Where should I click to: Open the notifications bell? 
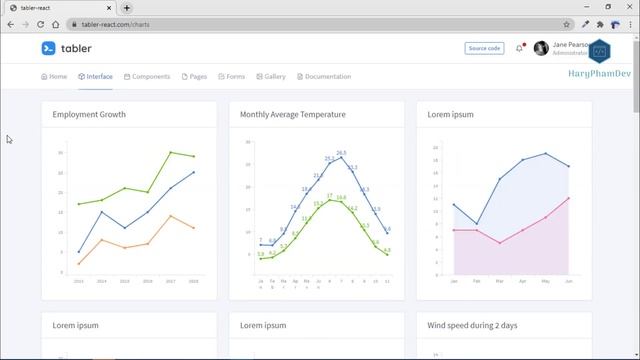pos(519,49)
